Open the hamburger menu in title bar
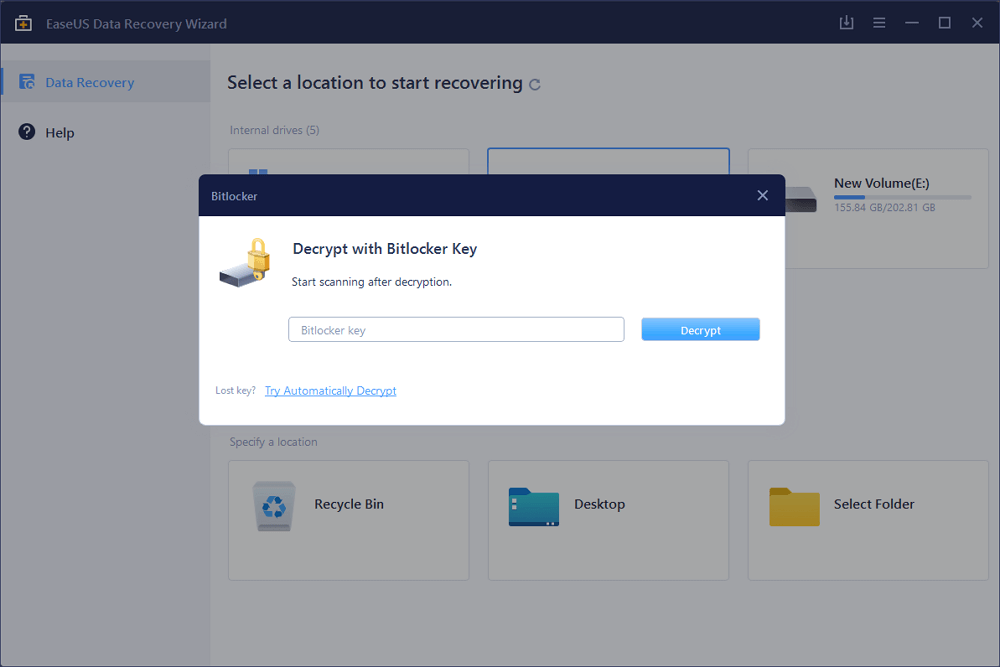Image resolution: width=1000 pixels, height=667 pixels. (x=879, y=23)
